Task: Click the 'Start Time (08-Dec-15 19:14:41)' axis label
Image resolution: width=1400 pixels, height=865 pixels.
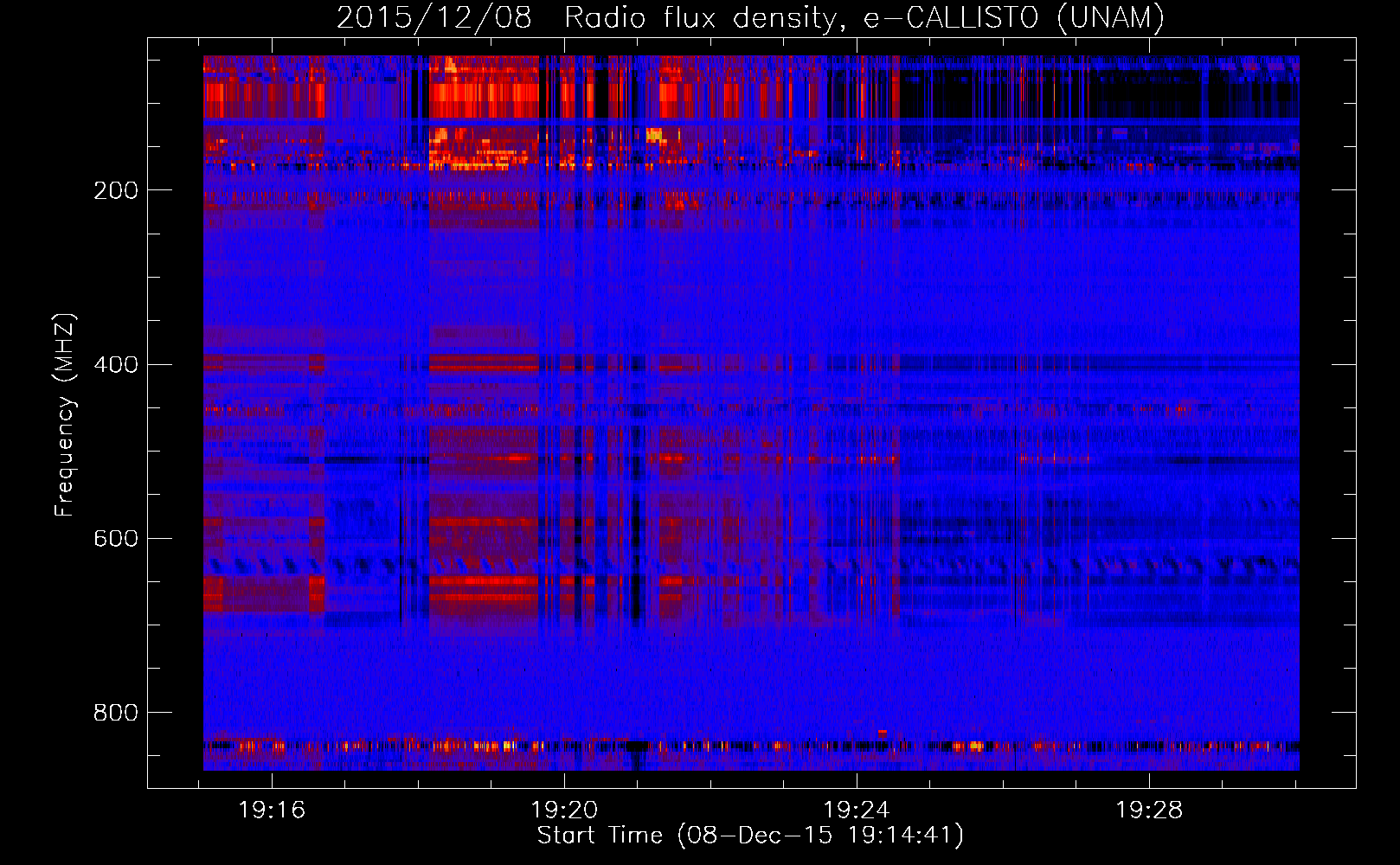Action: pyautogui.click(x=750, y=836)
